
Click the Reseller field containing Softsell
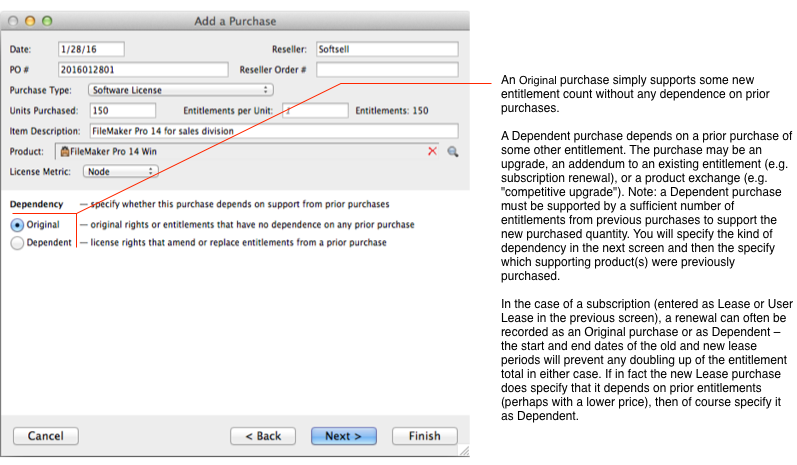(x=387, y=49)
